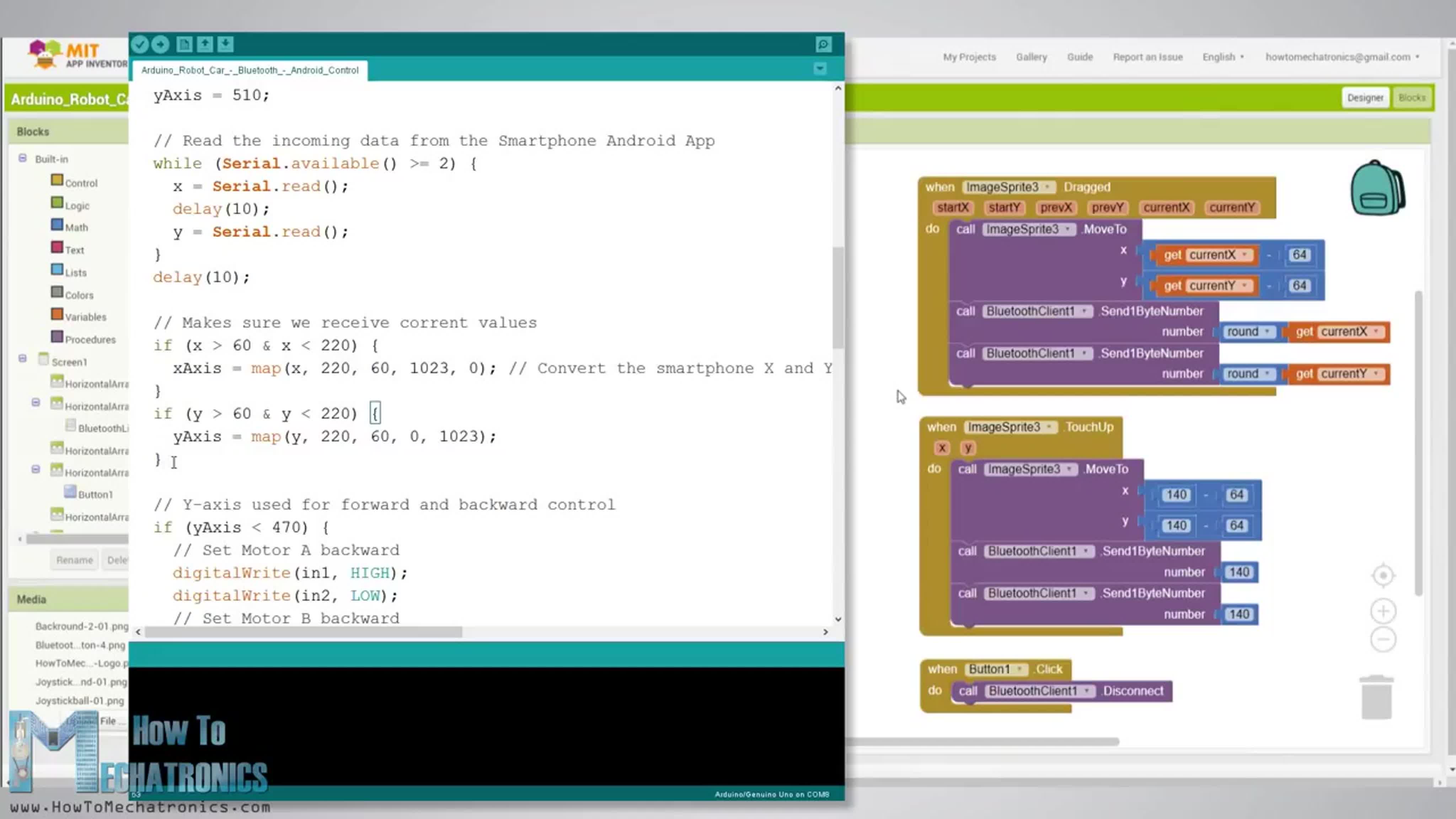Switch to Designer view
Image resolution: width=1456 pixels, height=819 pixels.
1365,98
